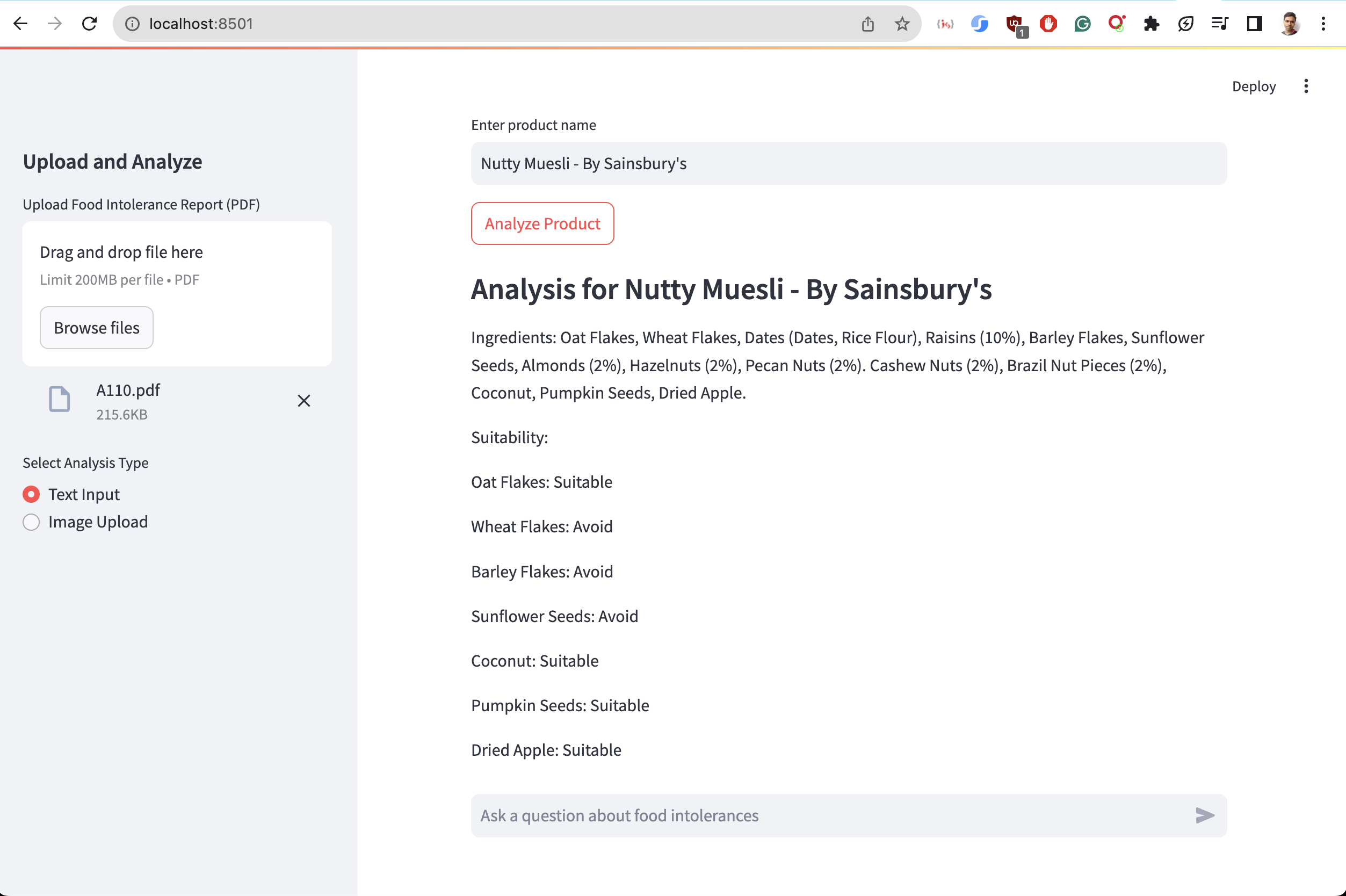The height and width of the screenshot is (896, 1346).
Task: Send the food intolerance question
Action: 1204,815
